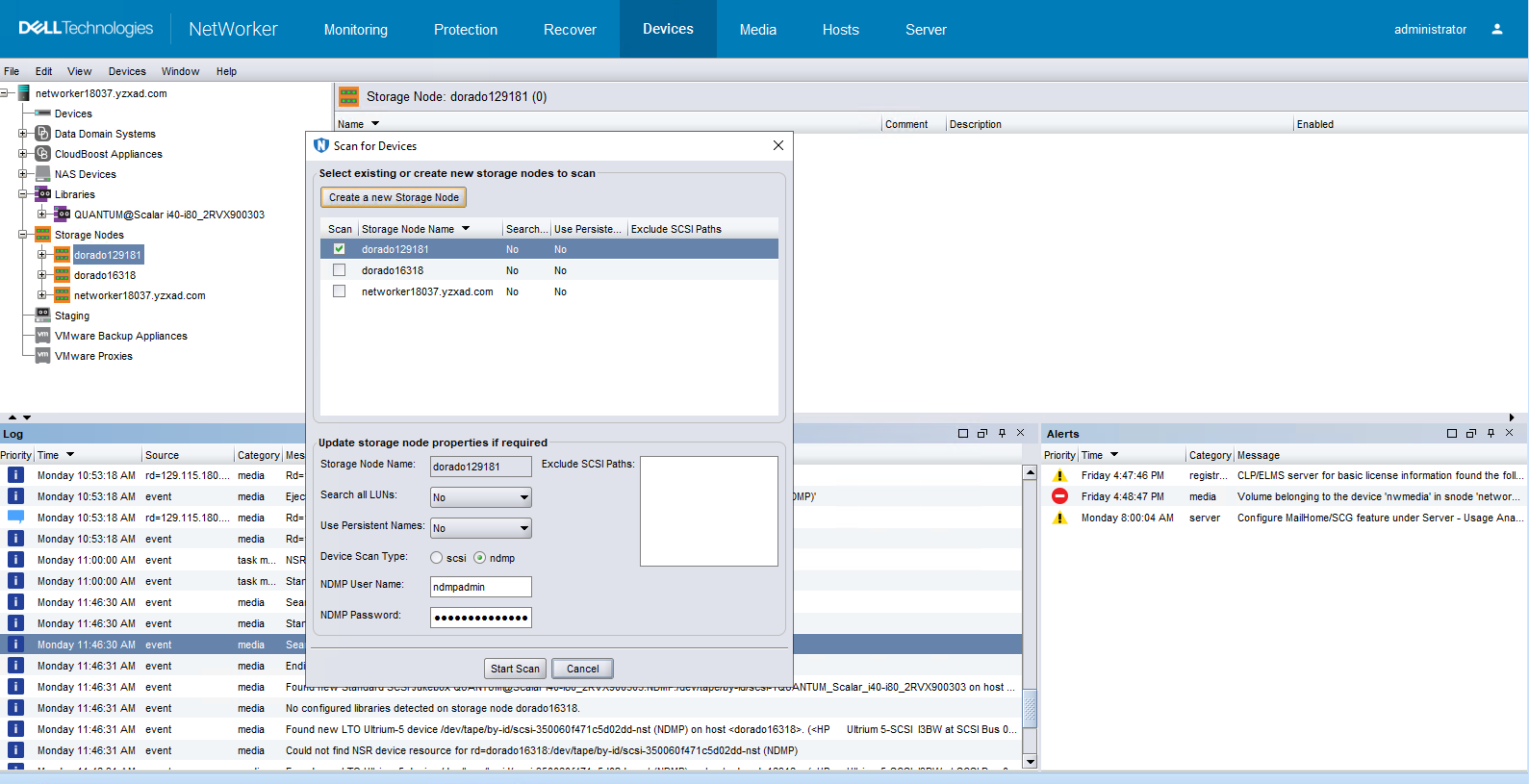Click the Log scrollbar down arrow

point(1030,762)
